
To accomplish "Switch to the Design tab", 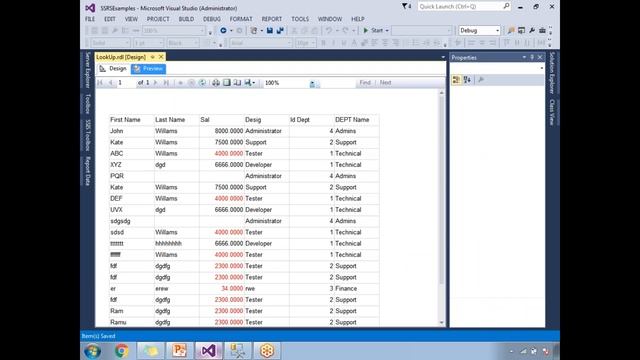I will (x=113, y=69).
